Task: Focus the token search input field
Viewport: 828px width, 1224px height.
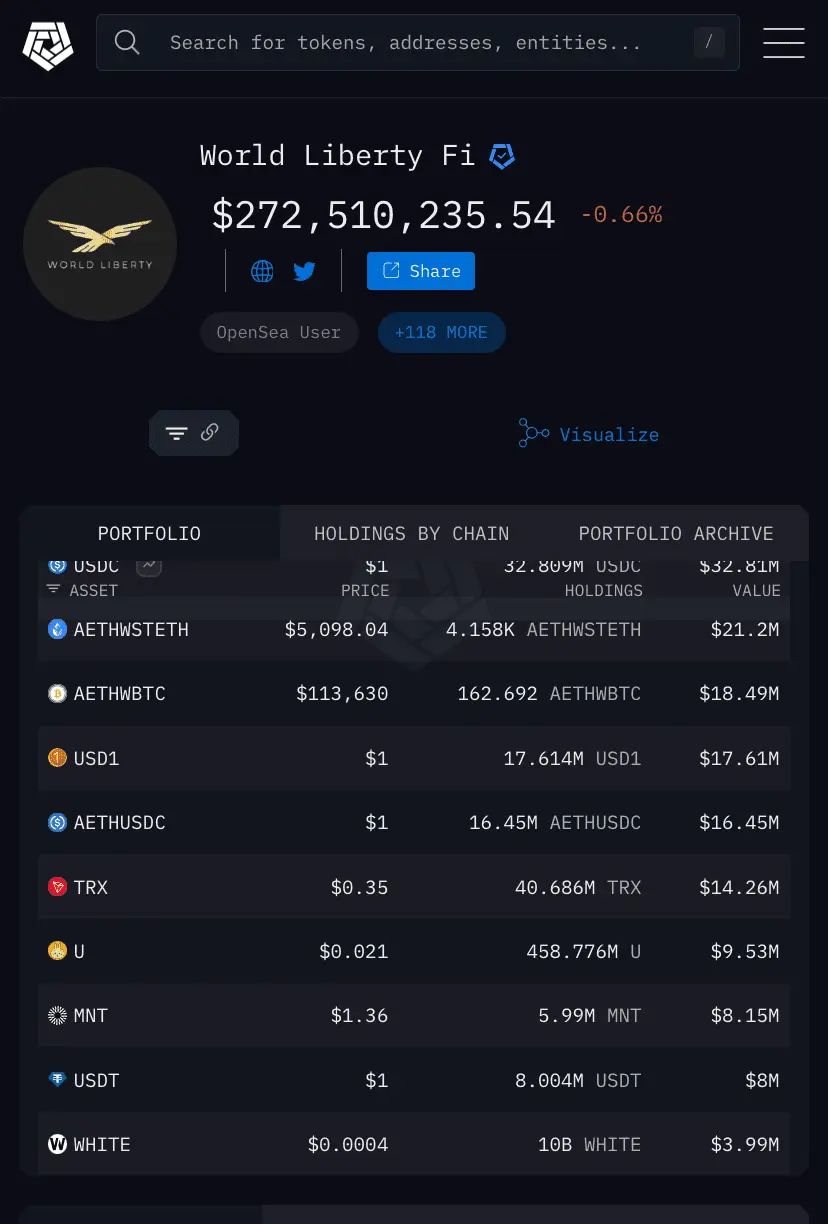Action: pyautogui.click(x=418, y=42)
